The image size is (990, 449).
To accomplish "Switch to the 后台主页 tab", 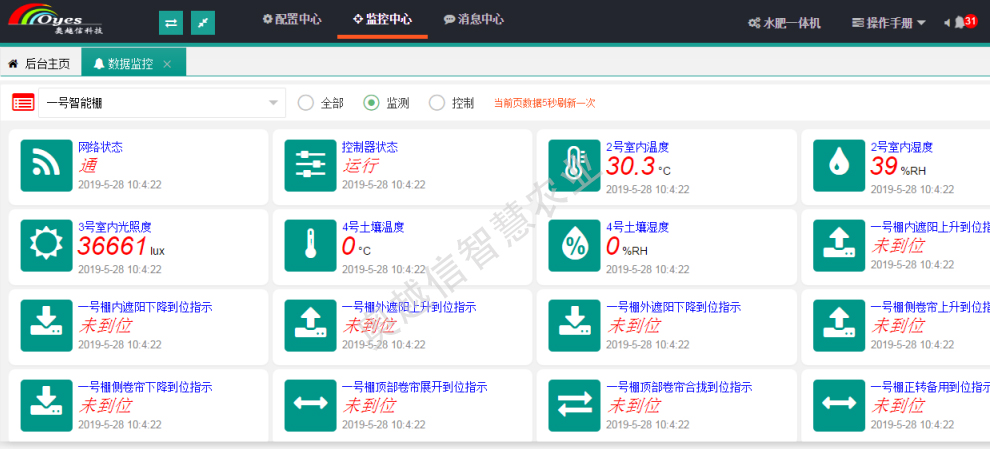I will point(39,63).
